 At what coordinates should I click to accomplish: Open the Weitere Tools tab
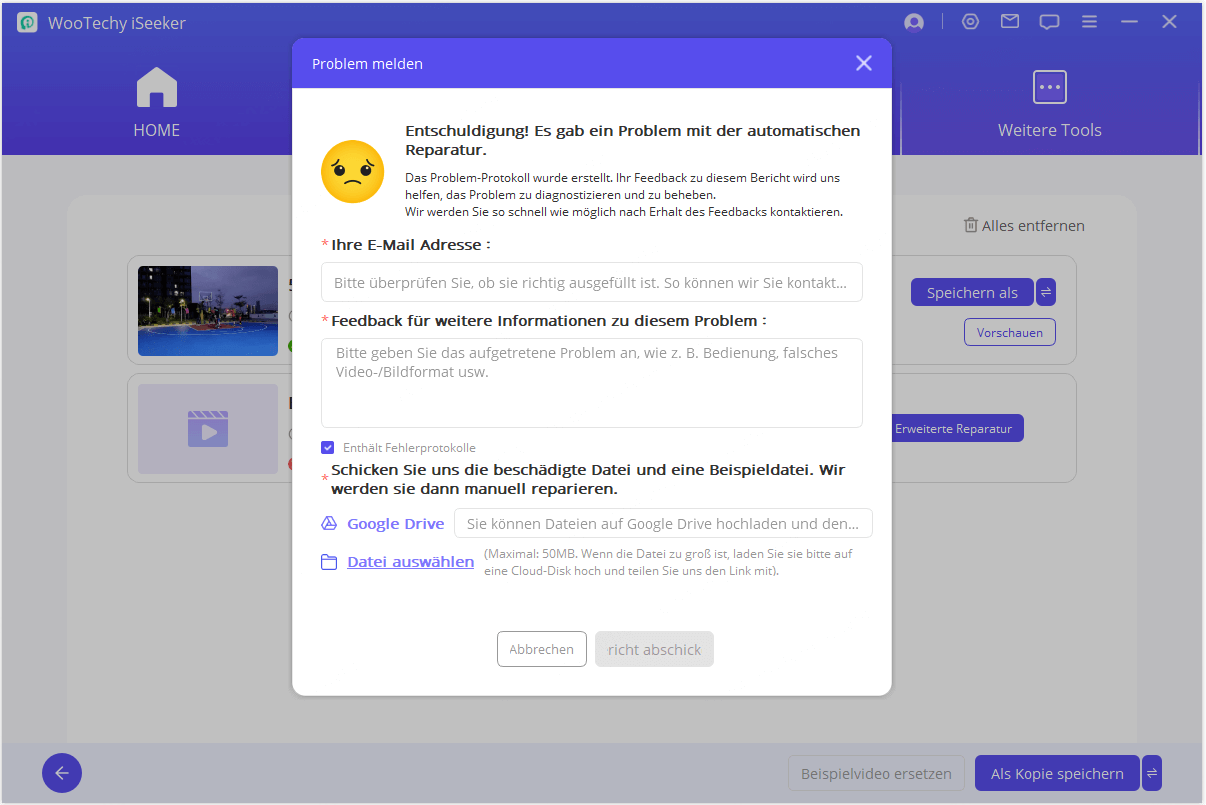coord(1049,104)
